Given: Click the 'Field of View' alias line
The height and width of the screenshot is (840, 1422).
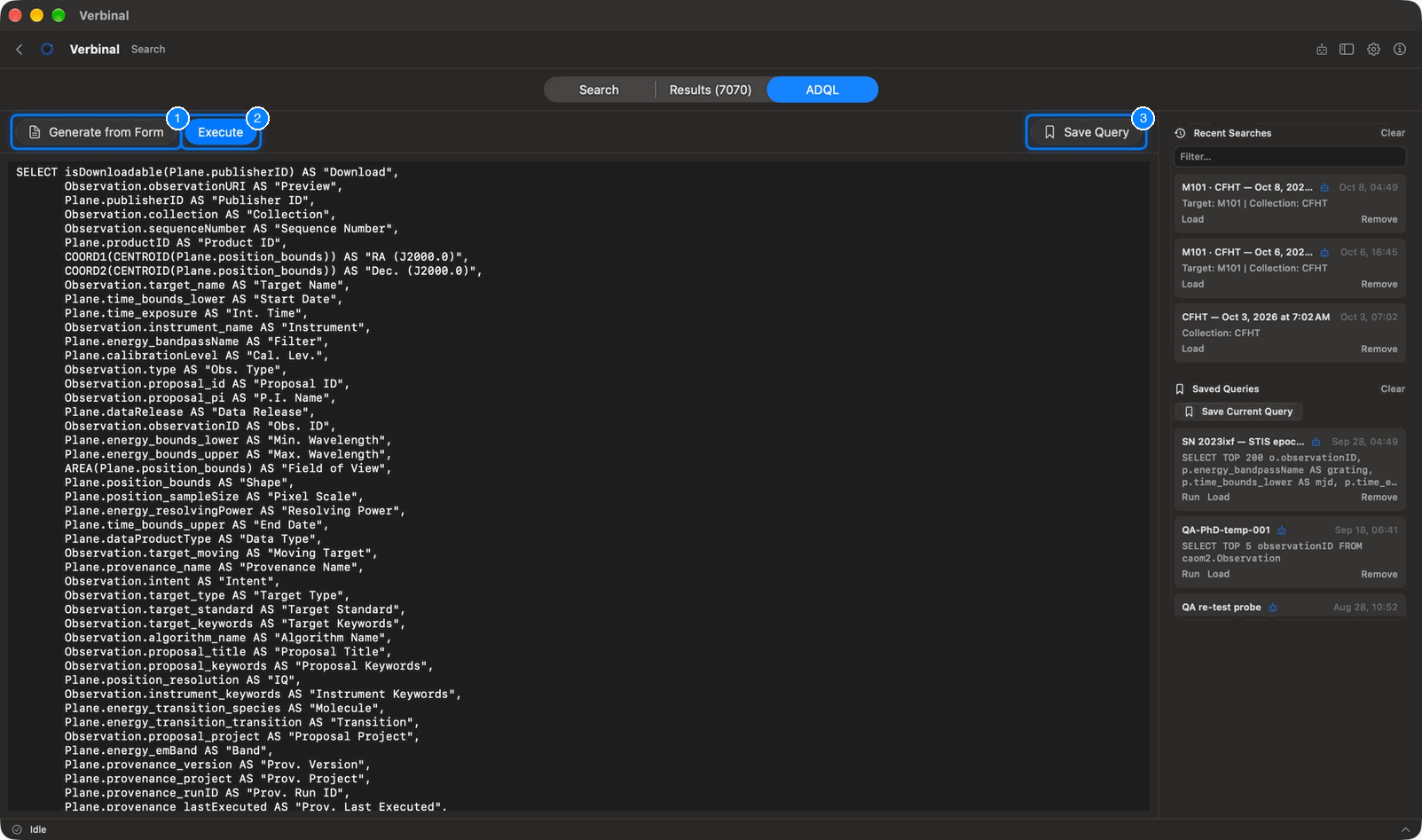Looking at the screenshot, I should (x=228, y=468).
